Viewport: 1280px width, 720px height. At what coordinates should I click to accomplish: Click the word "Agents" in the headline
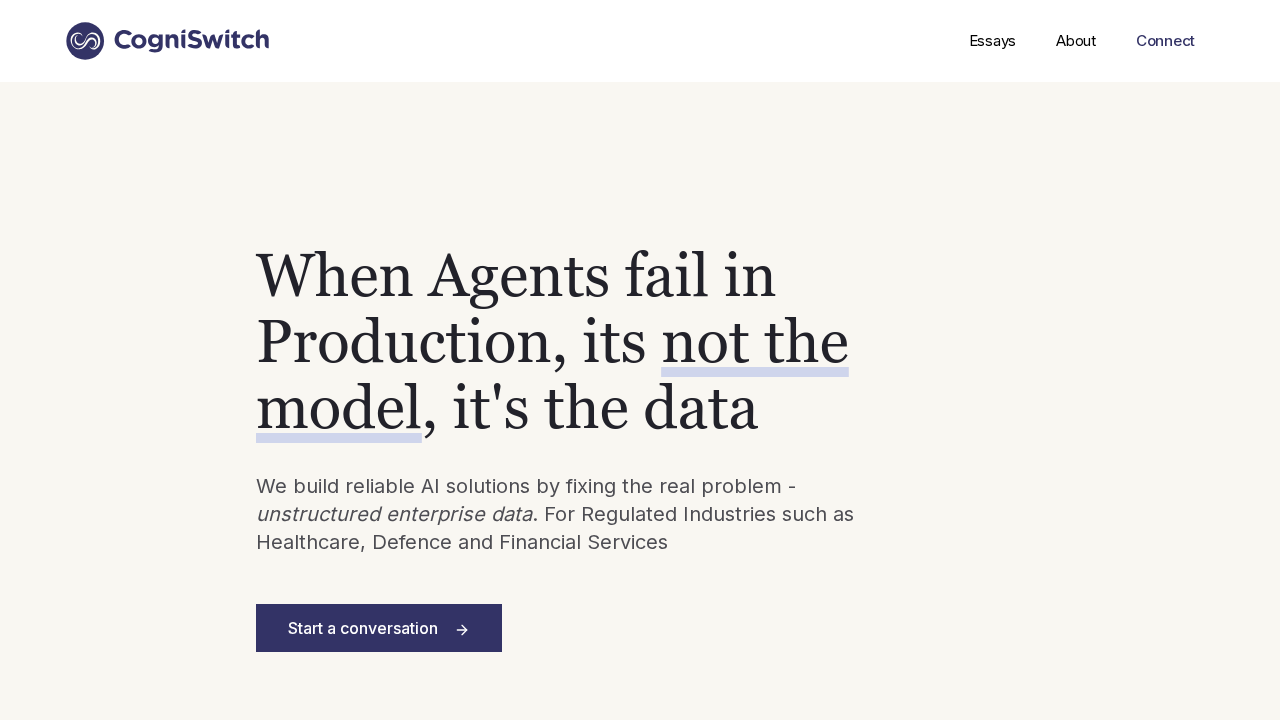pyautogui.click(x=518, y=276)
